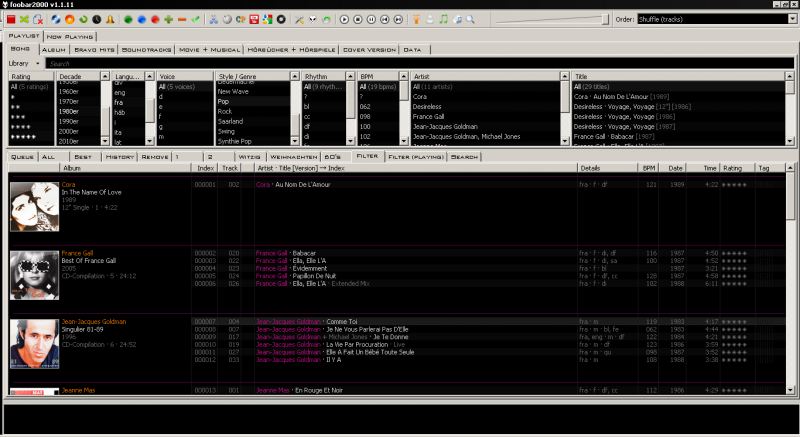
Task: Select the track Comme Toi in the playlist
Action: click(x=341, y=322)
